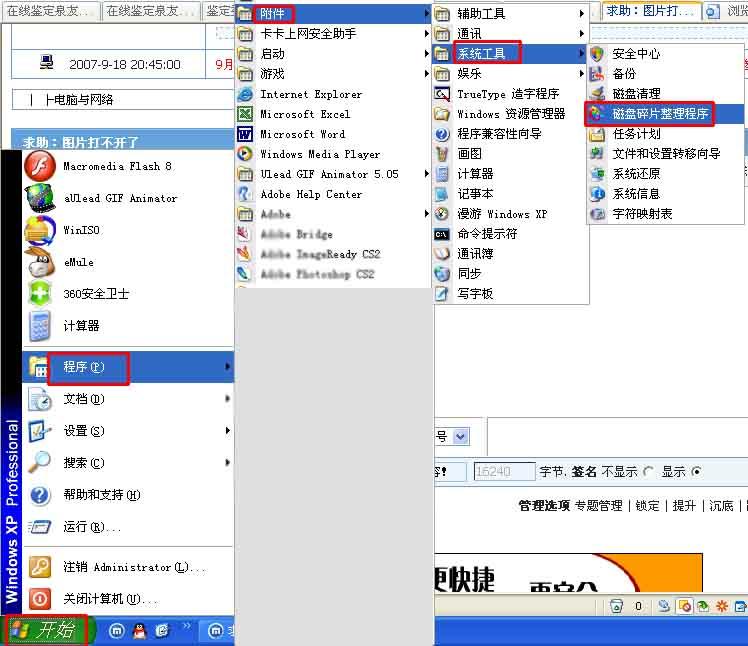Screen dimensions: 748x646
Task: Open Macromedia Flash 8 icon
Action: click(40, 166)
